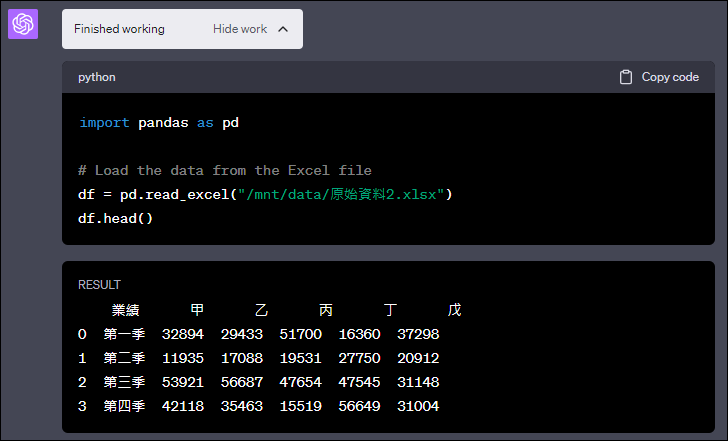This screenshot has width=728, height=441.
Task: Click the 丁 column header
Action: [390, 310]
